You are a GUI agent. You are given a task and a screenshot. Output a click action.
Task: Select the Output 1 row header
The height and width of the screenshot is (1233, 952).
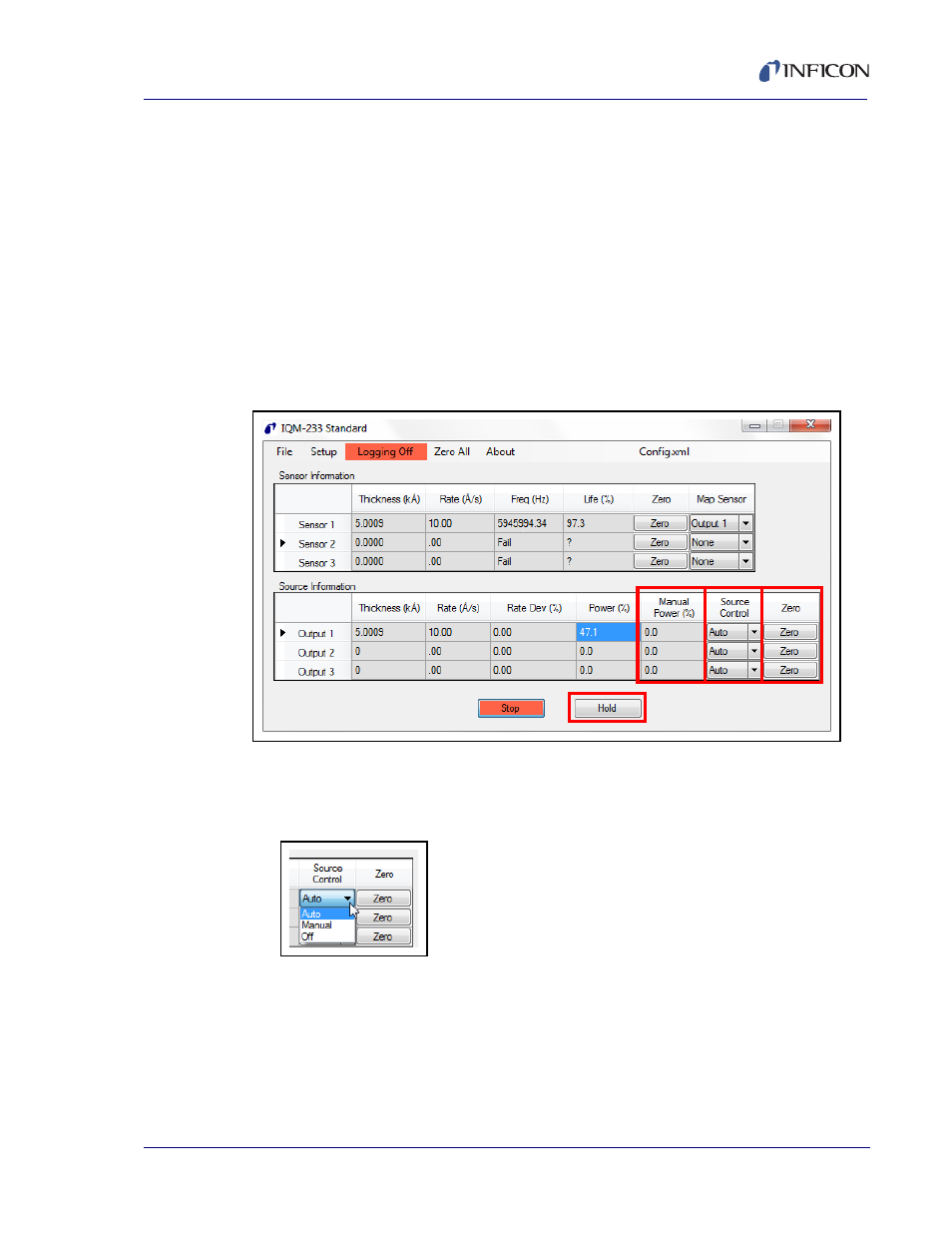pos(313,633)
